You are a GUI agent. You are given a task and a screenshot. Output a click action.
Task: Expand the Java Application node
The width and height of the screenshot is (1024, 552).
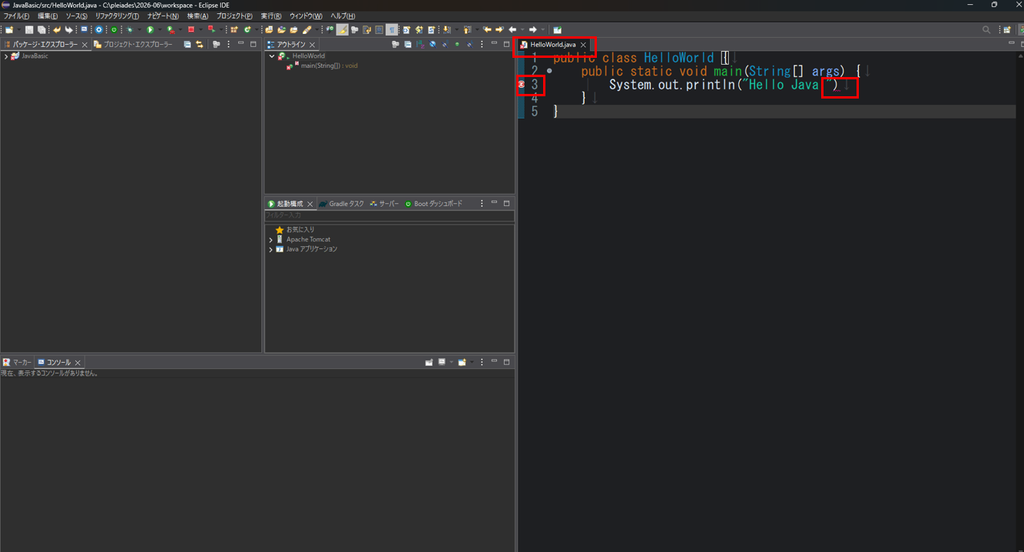(270, 250)
